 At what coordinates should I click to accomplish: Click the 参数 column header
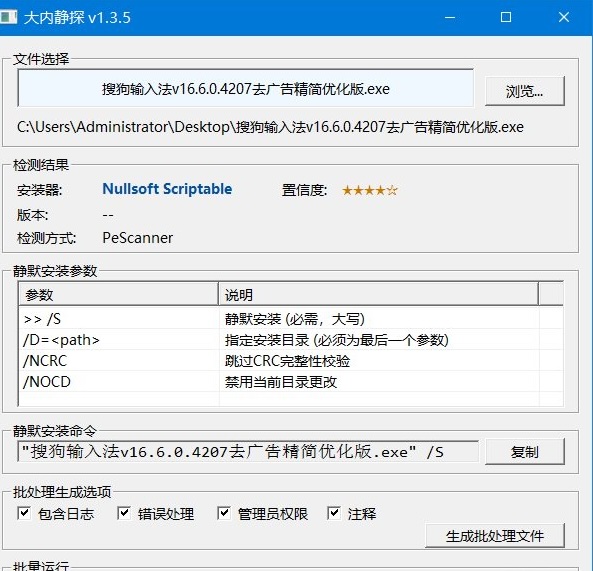[x=118, y=294]
